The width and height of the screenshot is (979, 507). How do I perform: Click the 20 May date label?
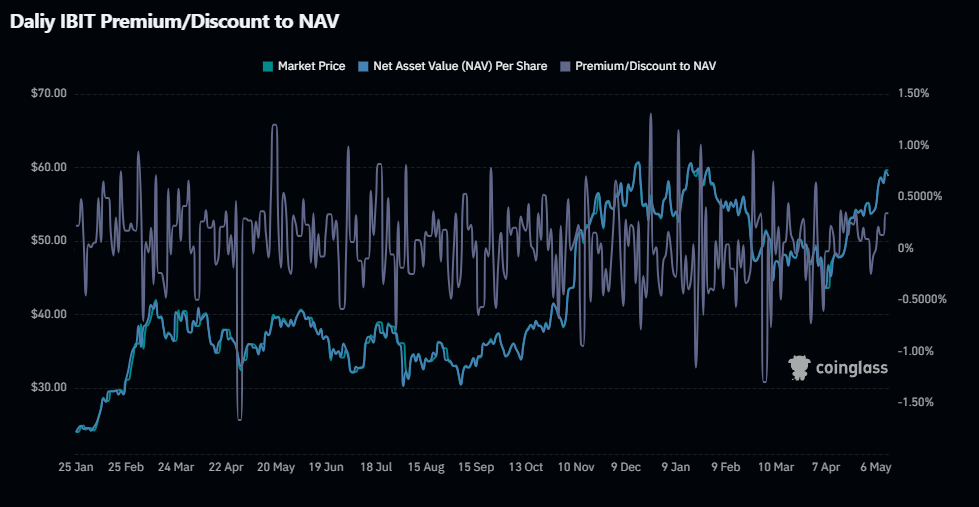pyautogui.click(x=275, y=467)
